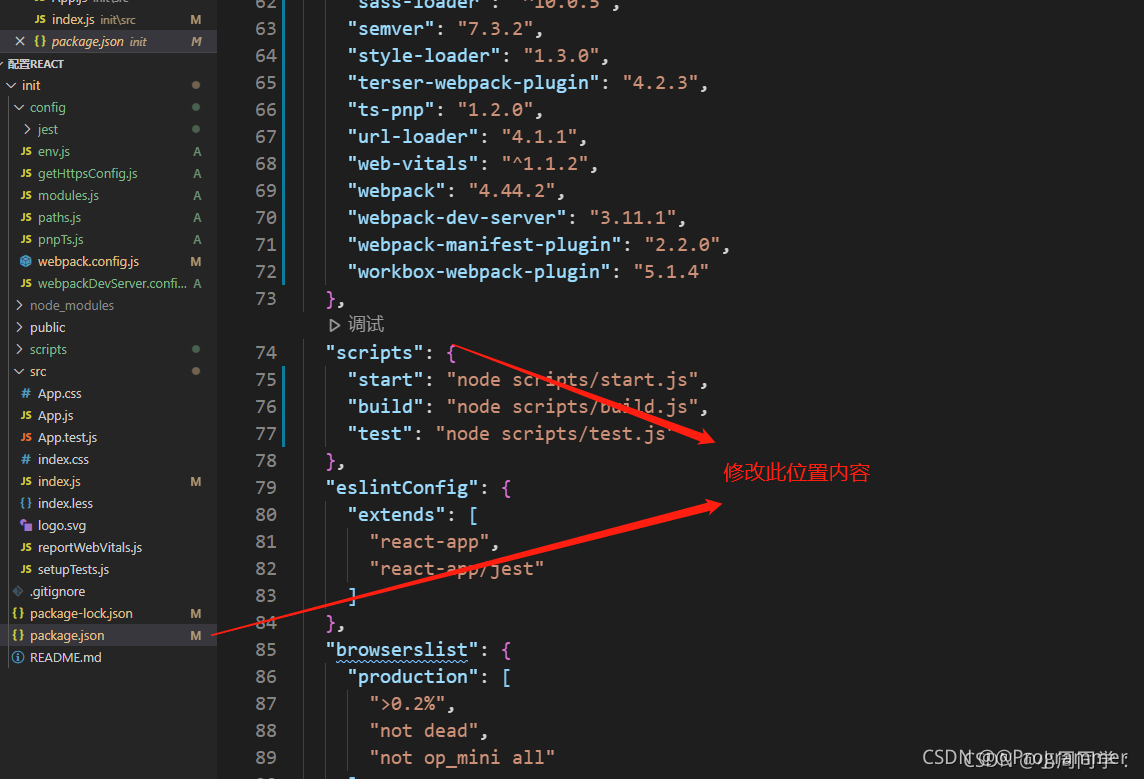Image resolution: width=1144 pixels, height=779 pixels.
Task: Click the 调试 debug code lens link
Action: [366, 325]
